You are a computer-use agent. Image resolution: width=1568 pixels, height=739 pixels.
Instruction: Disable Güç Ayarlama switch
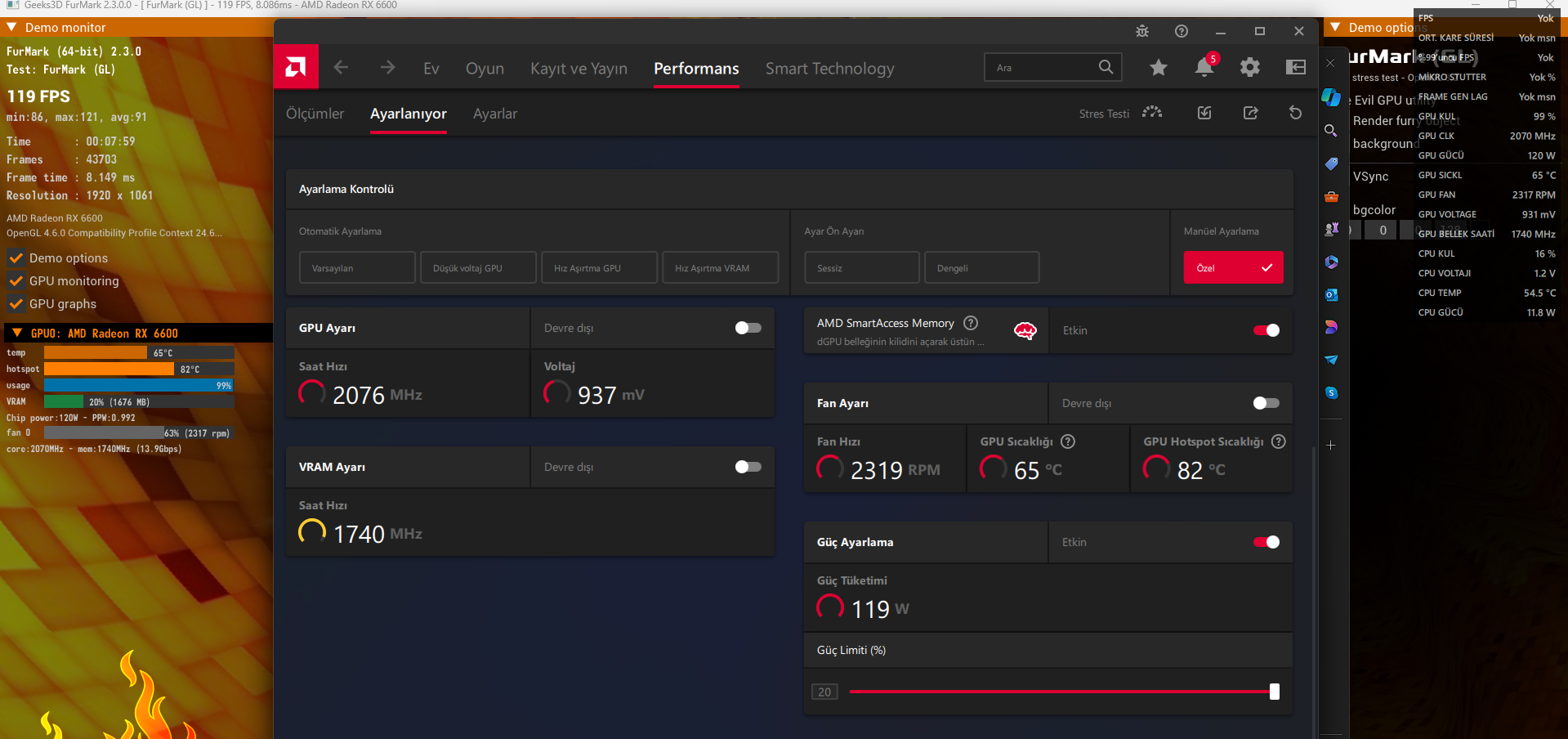coord(1266,542)
